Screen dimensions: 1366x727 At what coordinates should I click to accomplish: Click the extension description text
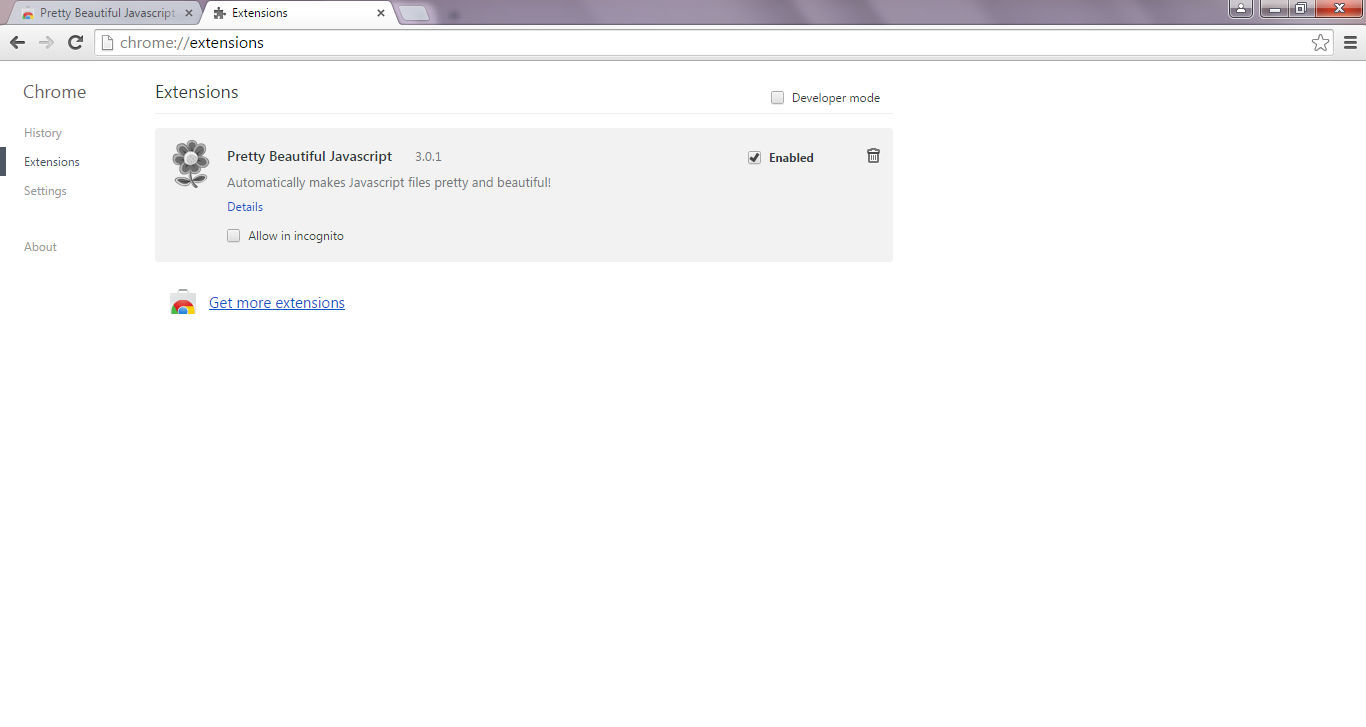389,183
